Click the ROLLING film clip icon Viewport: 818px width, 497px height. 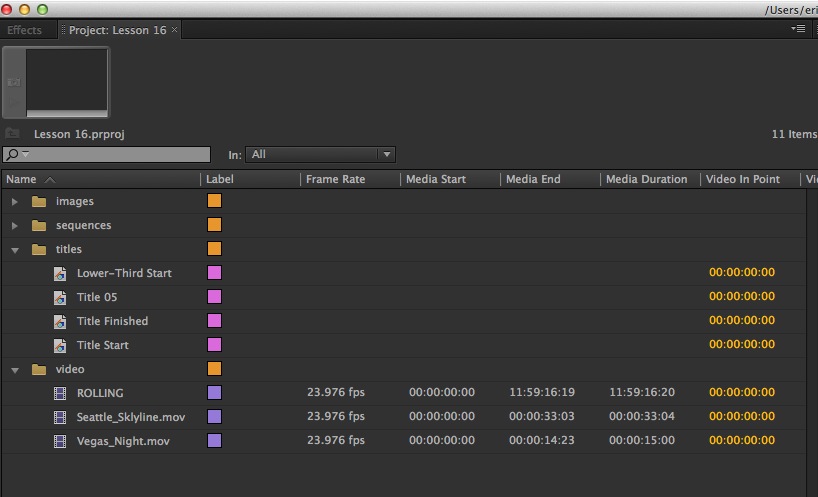click(60, 393)
